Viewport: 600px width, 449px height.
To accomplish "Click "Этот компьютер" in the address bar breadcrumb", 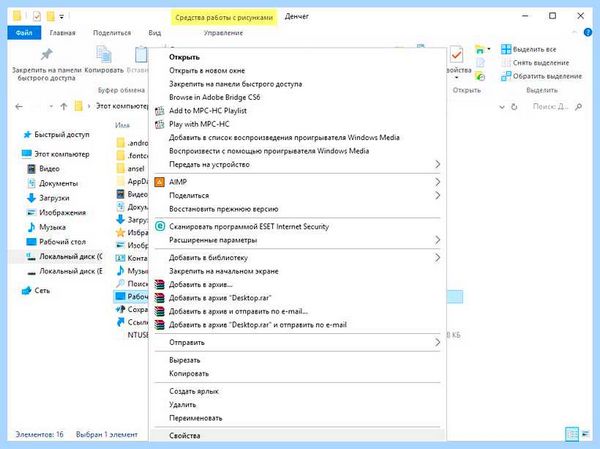I will [x=122, y=106].
